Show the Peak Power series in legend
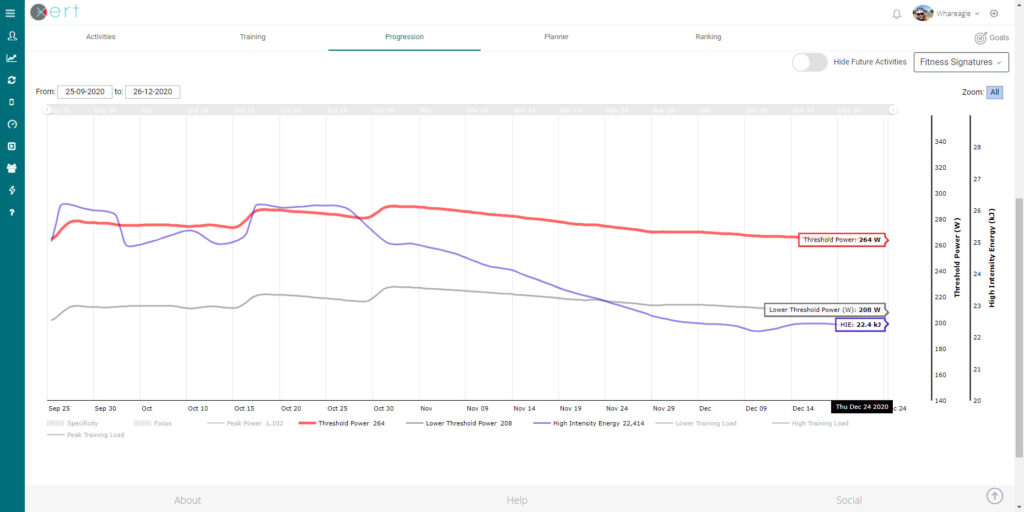 coord(246,423)
